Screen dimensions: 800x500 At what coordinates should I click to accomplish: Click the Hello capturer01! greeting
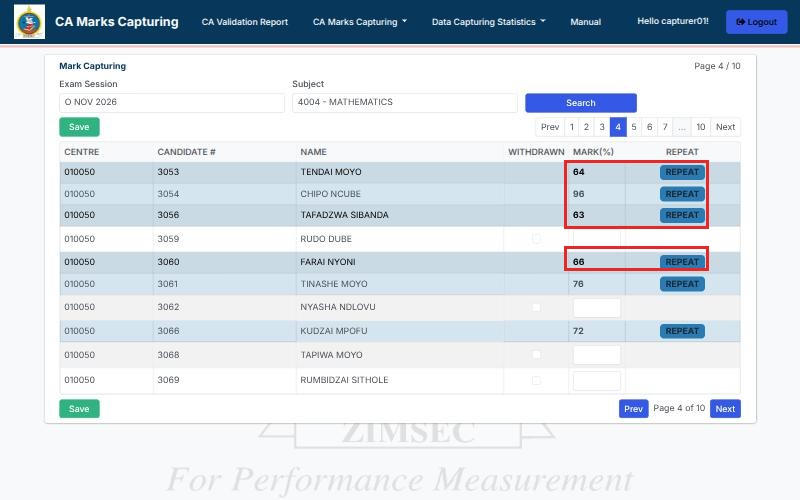tap(672, 21)
